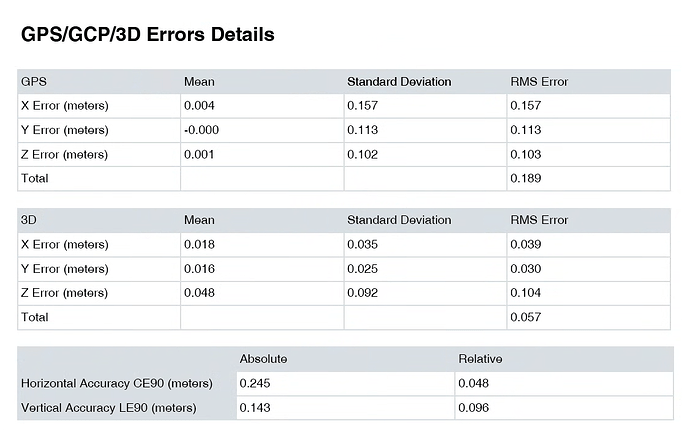
Task: Select the GPS table RMS Error header
Action: [539, 82]
